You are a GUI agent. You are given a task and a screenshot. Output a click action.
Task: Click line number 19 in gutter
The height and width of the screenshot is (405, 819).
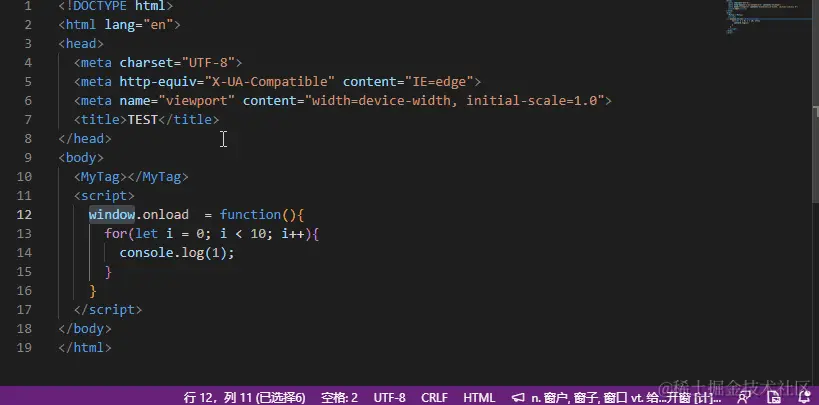pyautogui.click(x=24, y=348)
